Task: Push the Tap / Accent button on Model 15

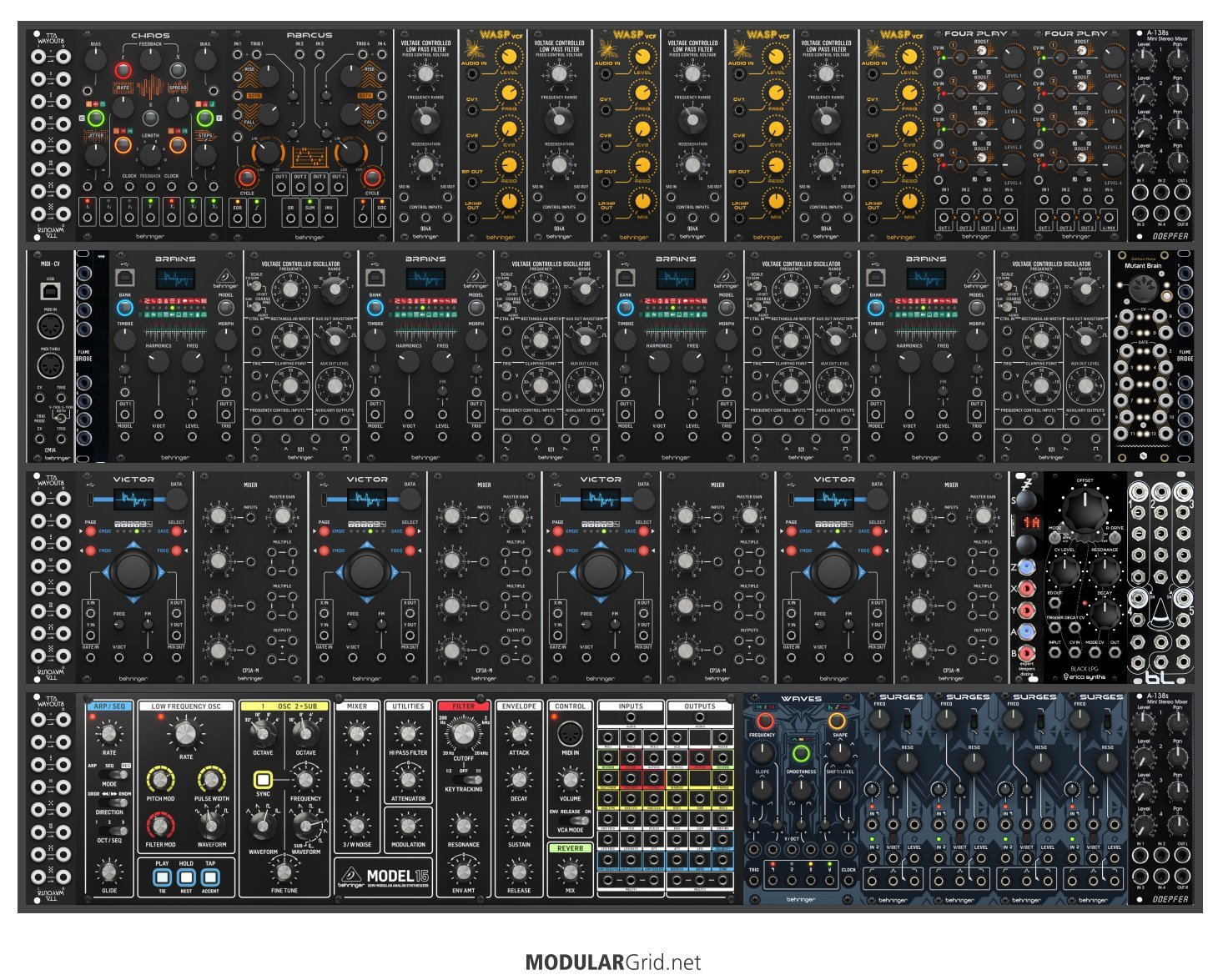Action: [x=210, y=877]
